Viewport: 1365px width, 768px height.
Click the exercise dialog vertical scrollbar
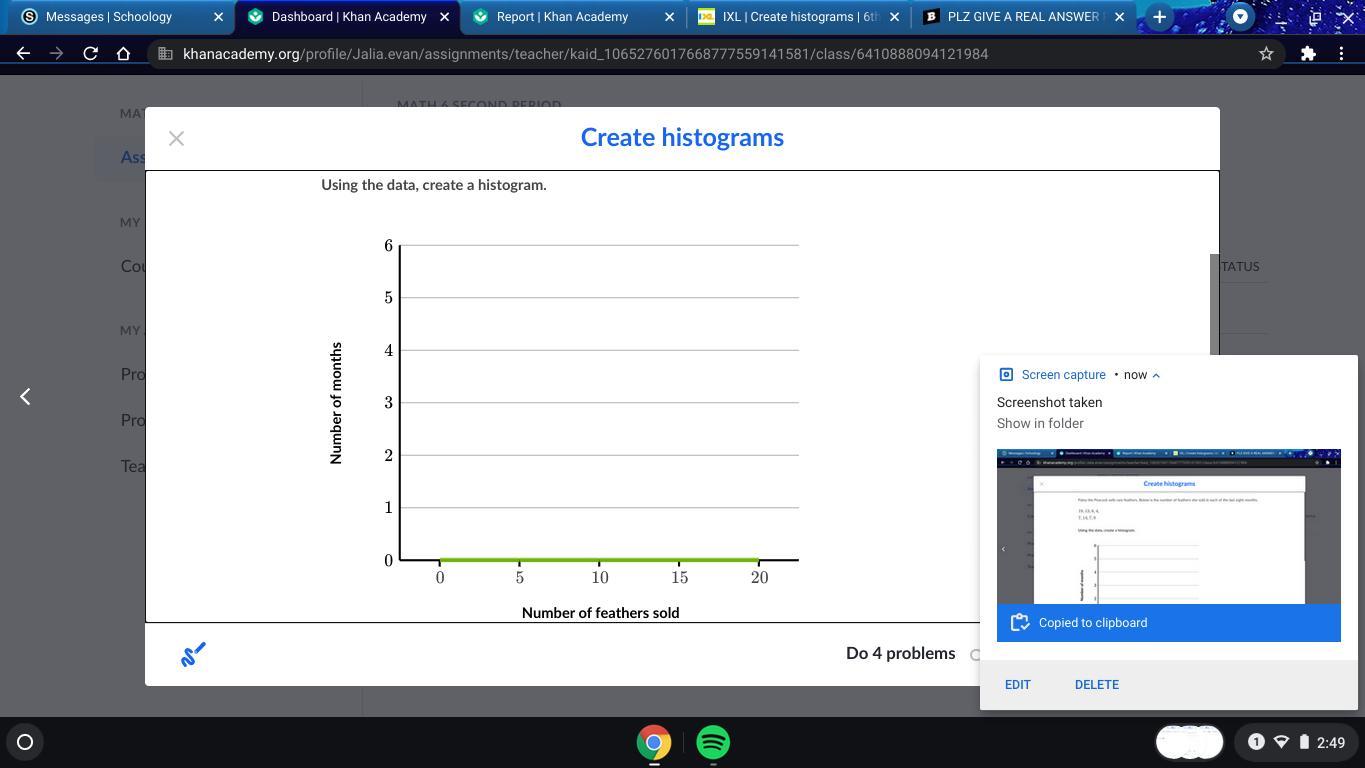tap(1214, 303)
